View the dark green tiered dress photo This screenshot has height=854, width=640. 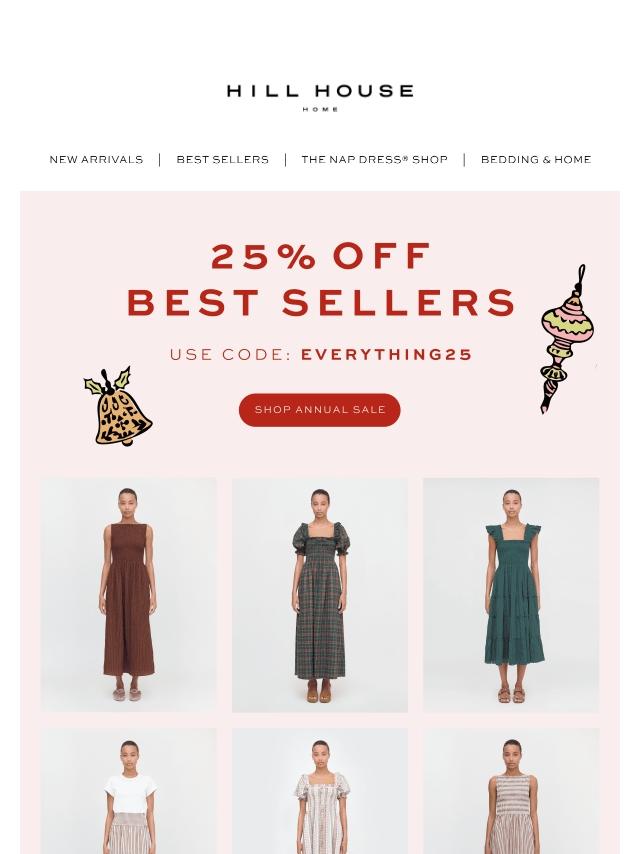click(x=511, y=595)
